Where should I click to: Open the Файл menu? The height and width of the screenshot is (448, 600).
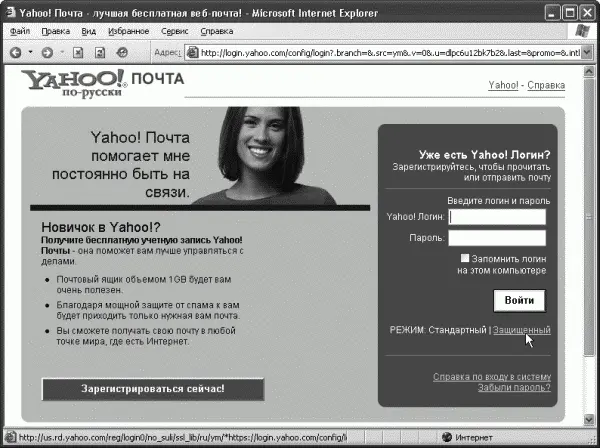20,31
